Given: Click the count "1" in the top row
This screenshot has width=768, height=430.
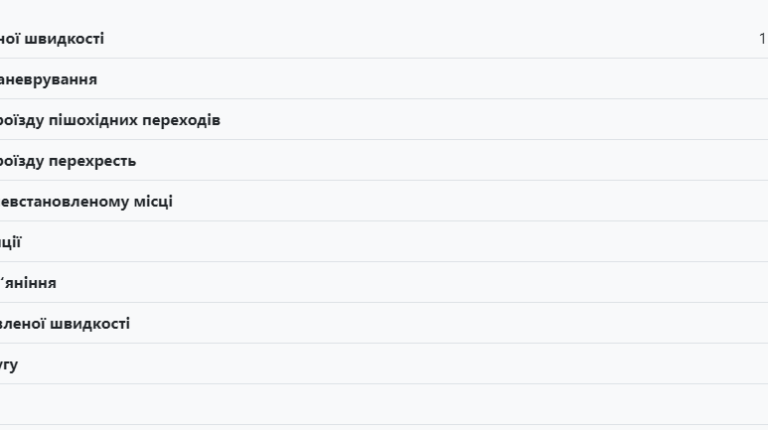Looking at the screenshot, I should click(762, 39).
